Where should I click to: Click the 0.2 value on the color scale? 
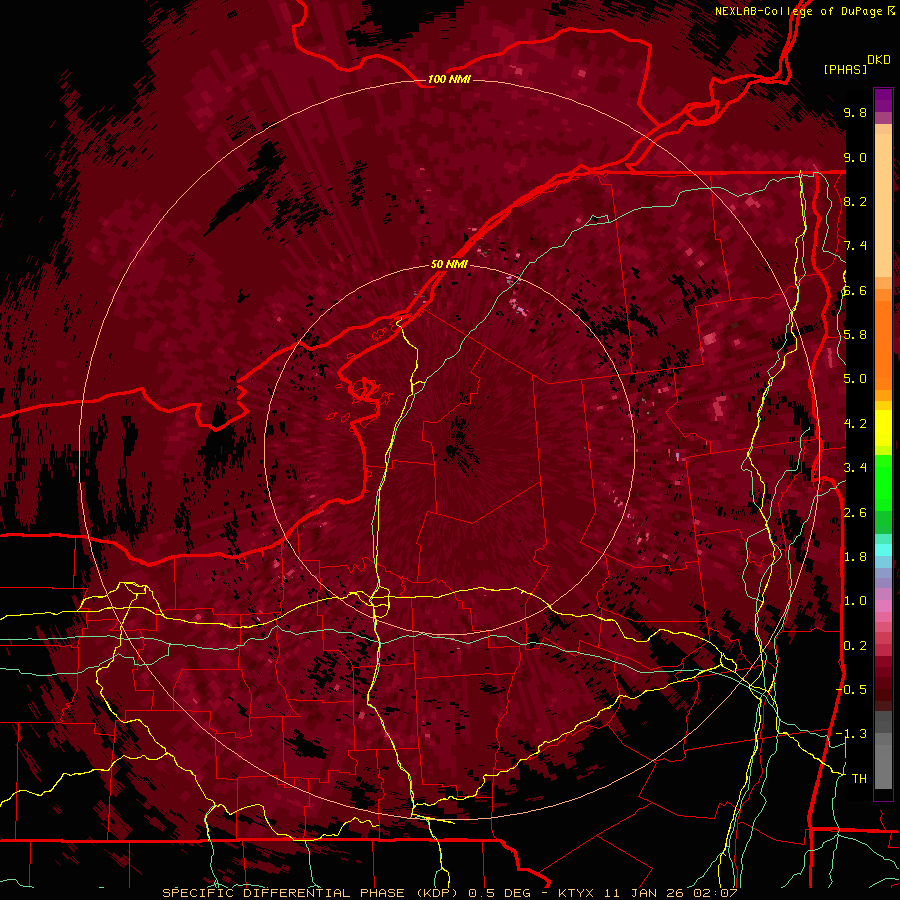(x=855, y=646)
